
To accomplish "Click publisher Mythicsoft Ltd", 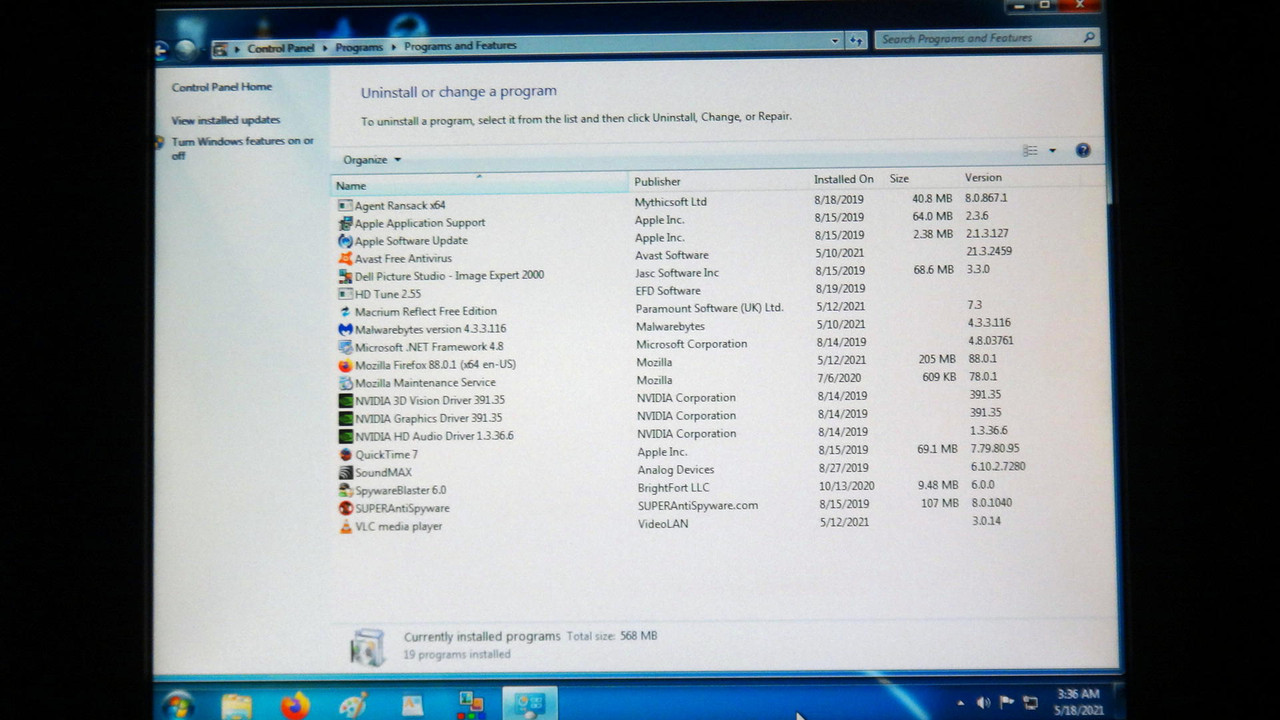I will 670,202.
